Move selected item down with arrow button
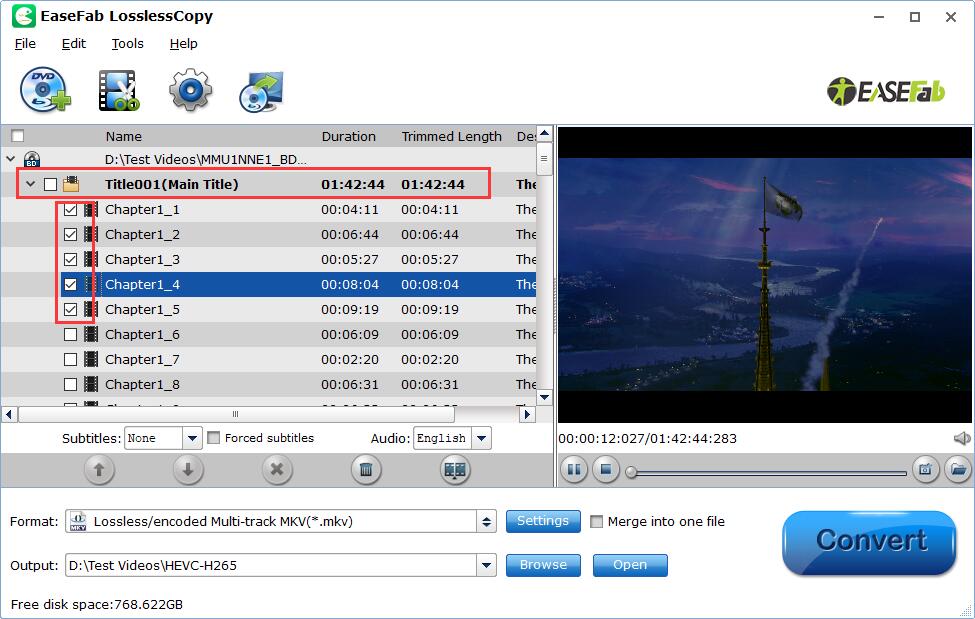The width and height of the screenshot is (975, 619). coord(188,470)
